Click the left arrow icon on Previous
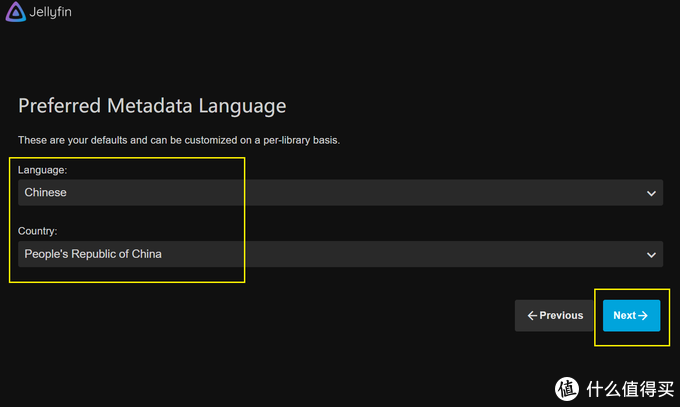This screenshot has width=680, height=407. coord(532,316)
